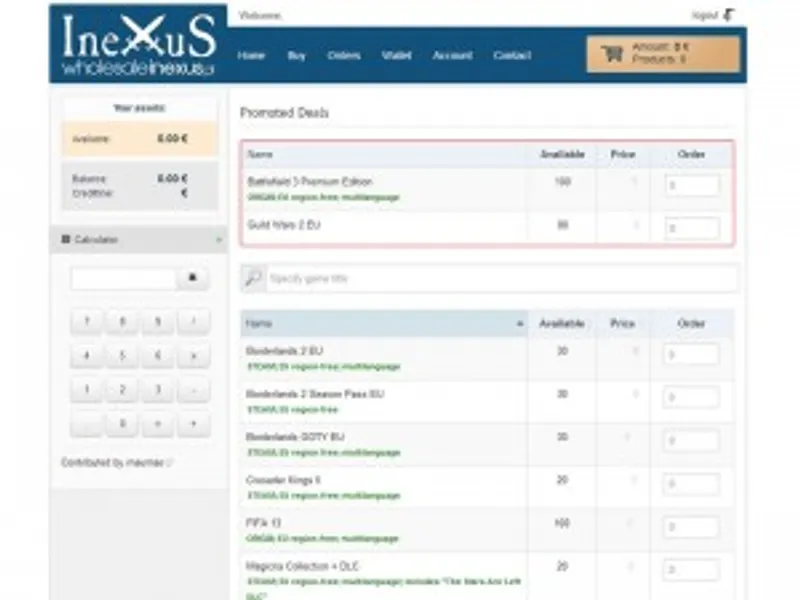The height and width of the screenshot is (600, 800).
Task: Open the Wallet menu item
Action: coord(396,56)
